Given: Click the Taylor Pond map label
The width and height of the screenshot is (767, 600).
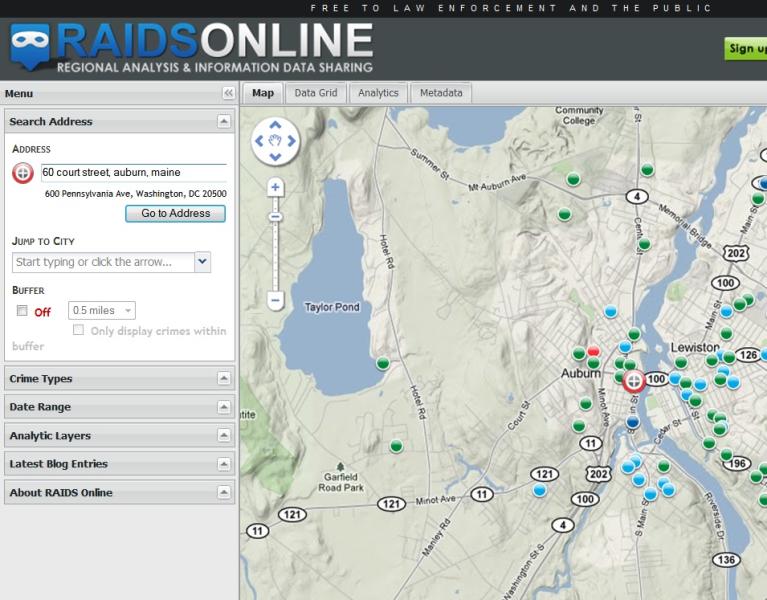Looking at the screenshot, I should pos(332,307).
